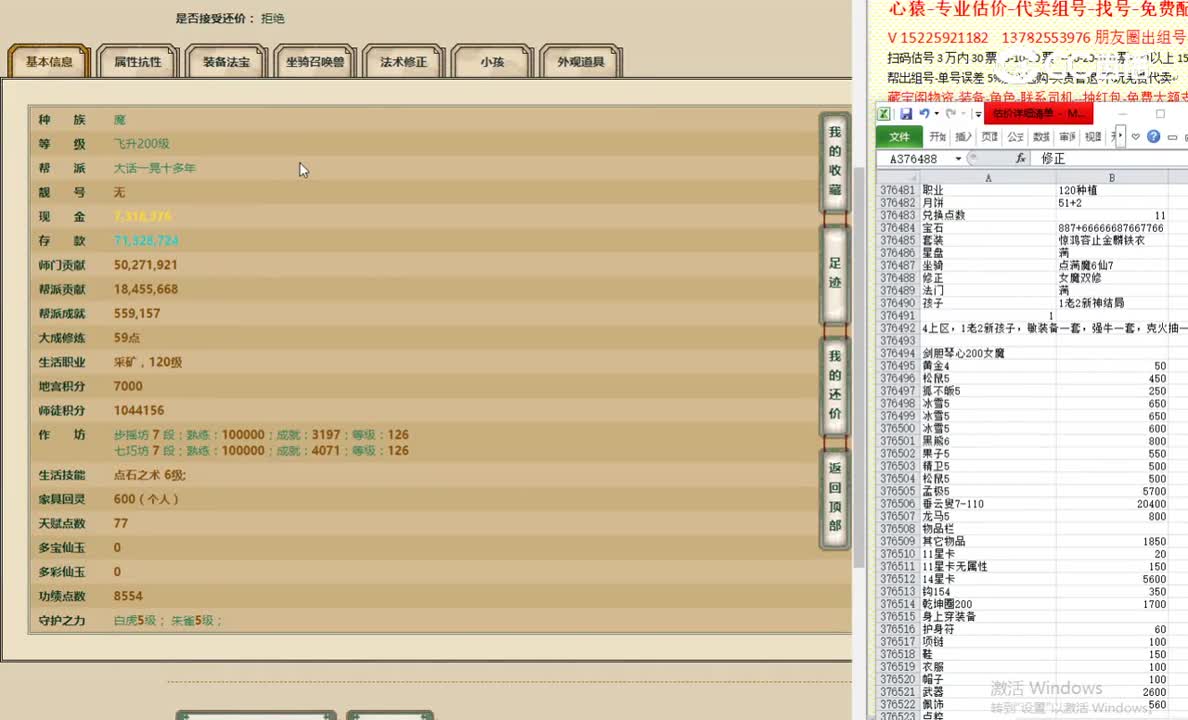The image size is (1188, 720).
Task: Select cell 120种植 in column B
Action: (1111, 190)
